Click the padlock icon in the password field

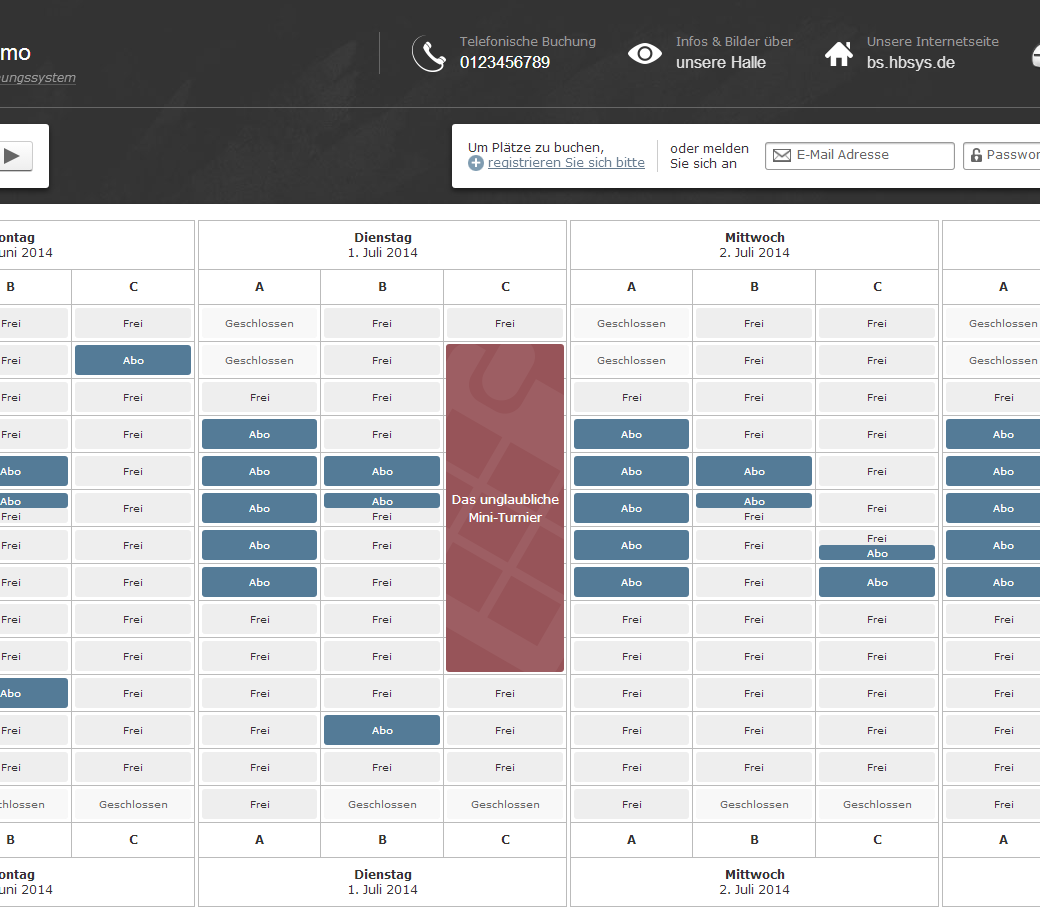pos(976,155)
